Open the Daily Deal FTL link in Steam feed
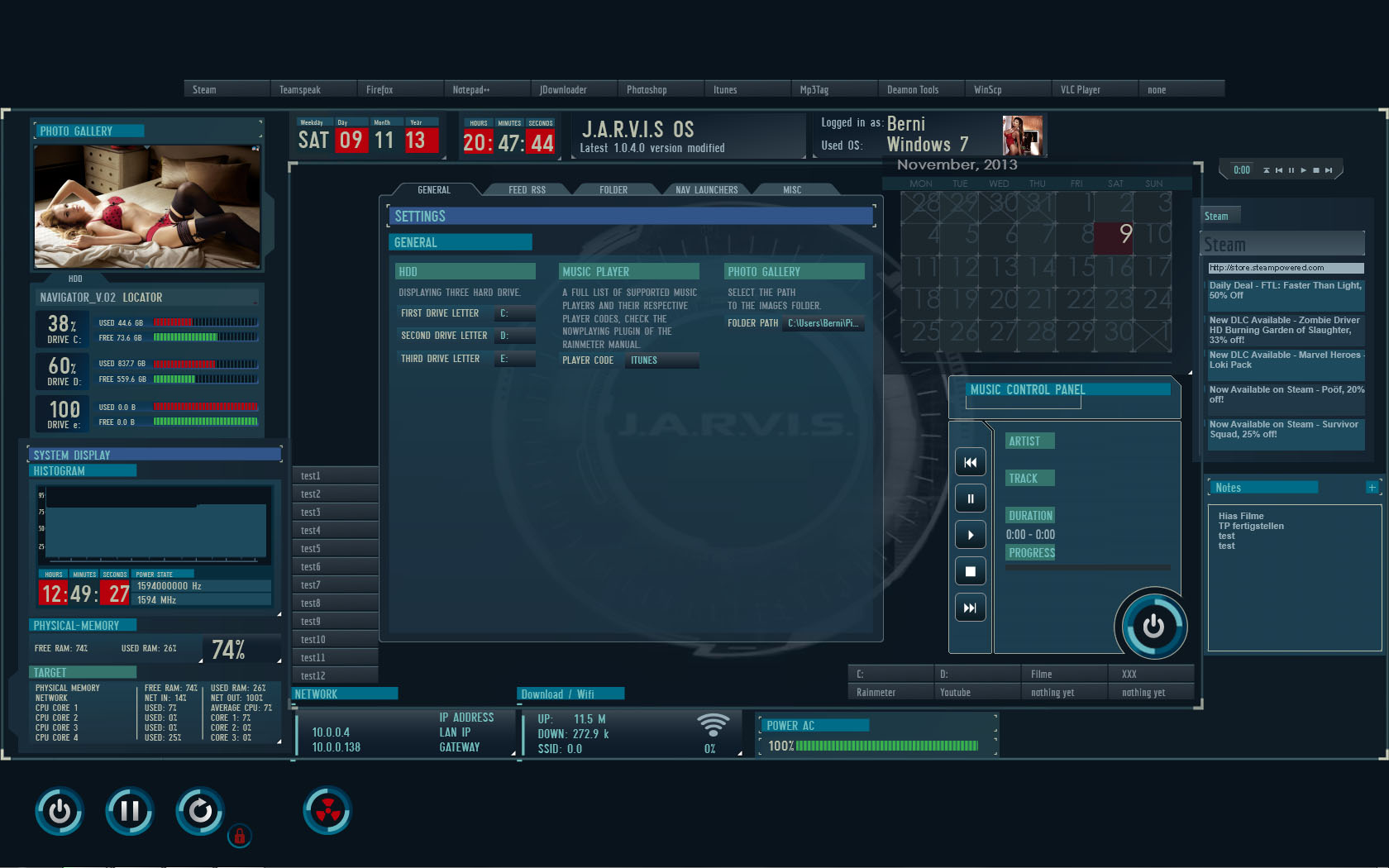The image size is (1389, 868). coord(1285,290)
